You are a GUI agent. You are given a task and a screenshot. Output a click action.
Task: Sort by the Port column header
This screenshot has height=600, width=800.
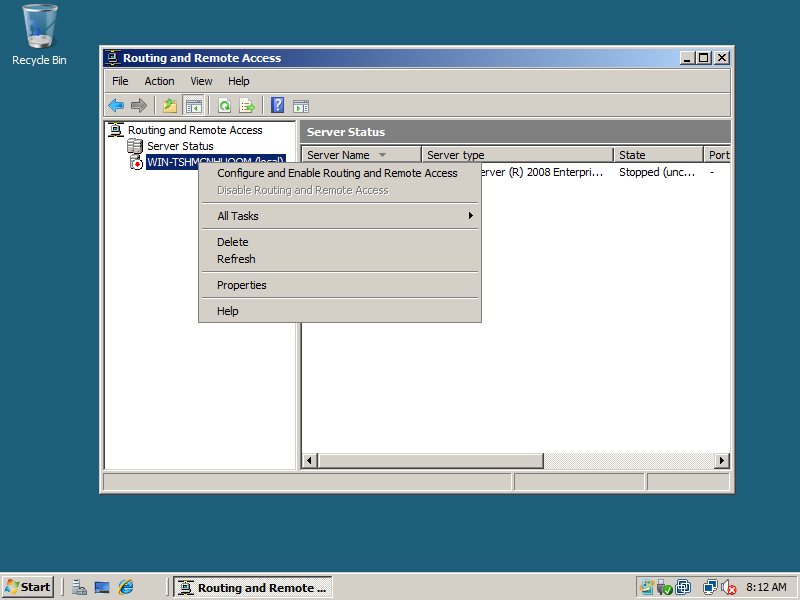(x=717, y=155)
